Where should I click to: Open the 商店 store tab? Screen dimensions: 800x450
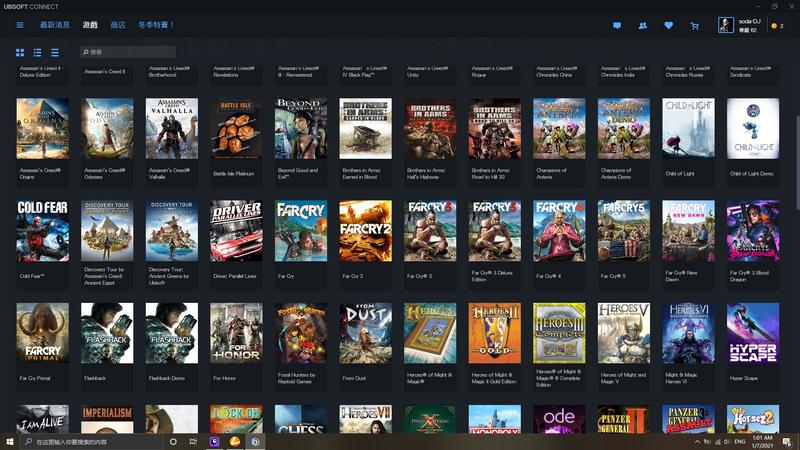point(118,24)
